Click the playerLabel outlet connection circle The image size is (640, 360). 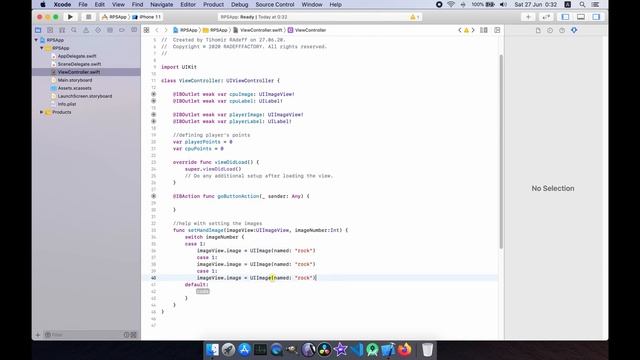point(153,121)
